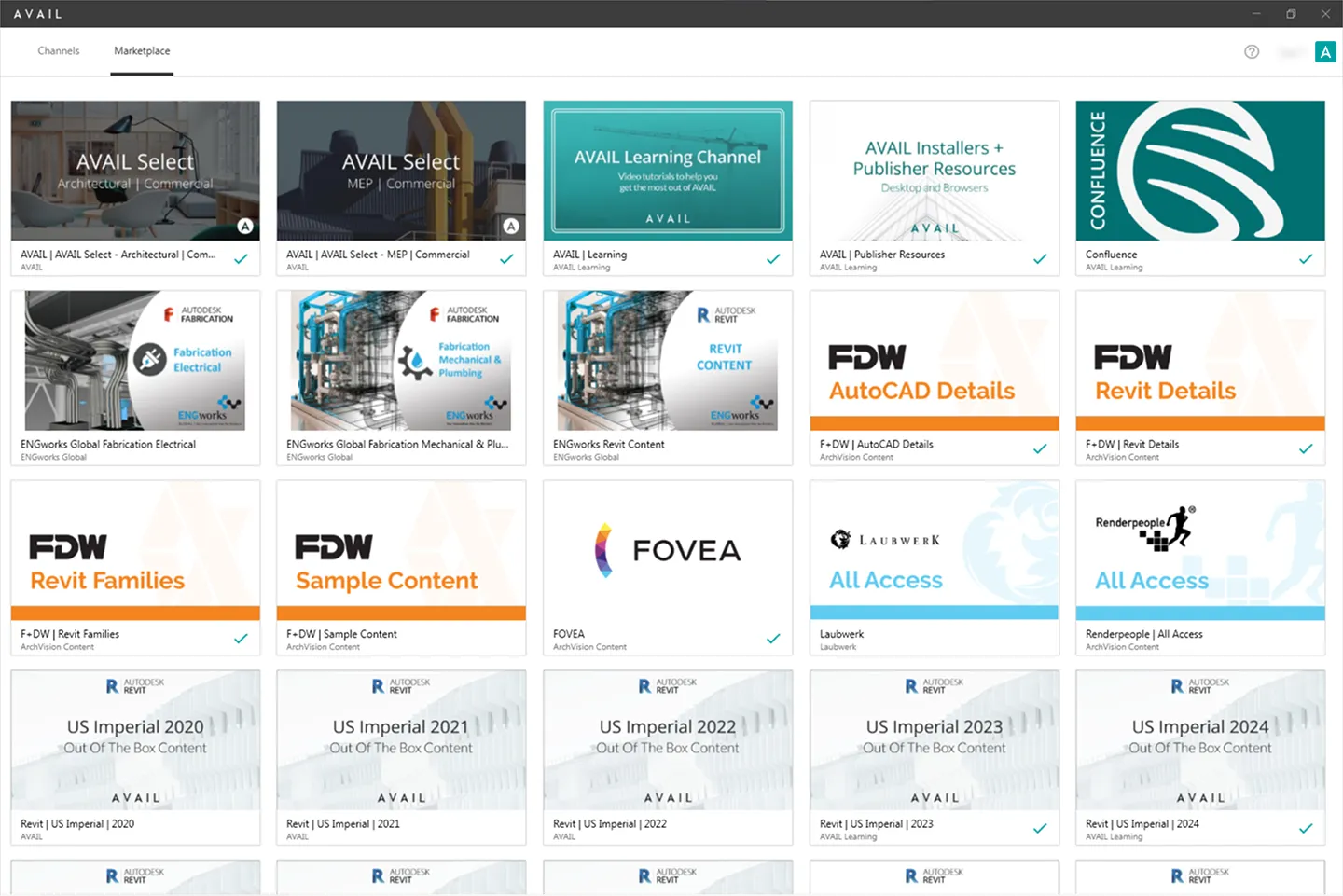Open ENGworks Revit Content thumbnail

(668, 361)
